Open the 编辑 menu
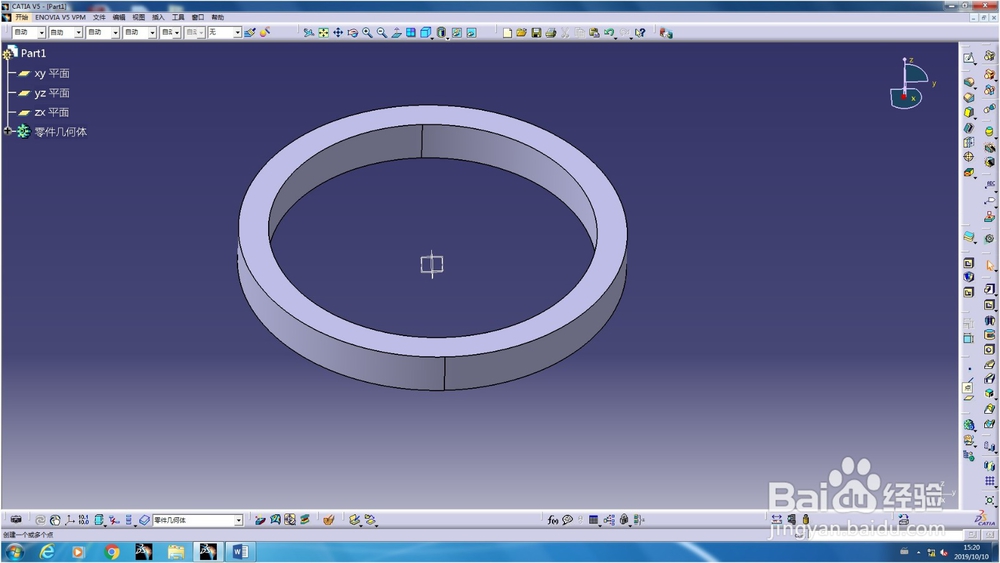 tap(119, 17)
